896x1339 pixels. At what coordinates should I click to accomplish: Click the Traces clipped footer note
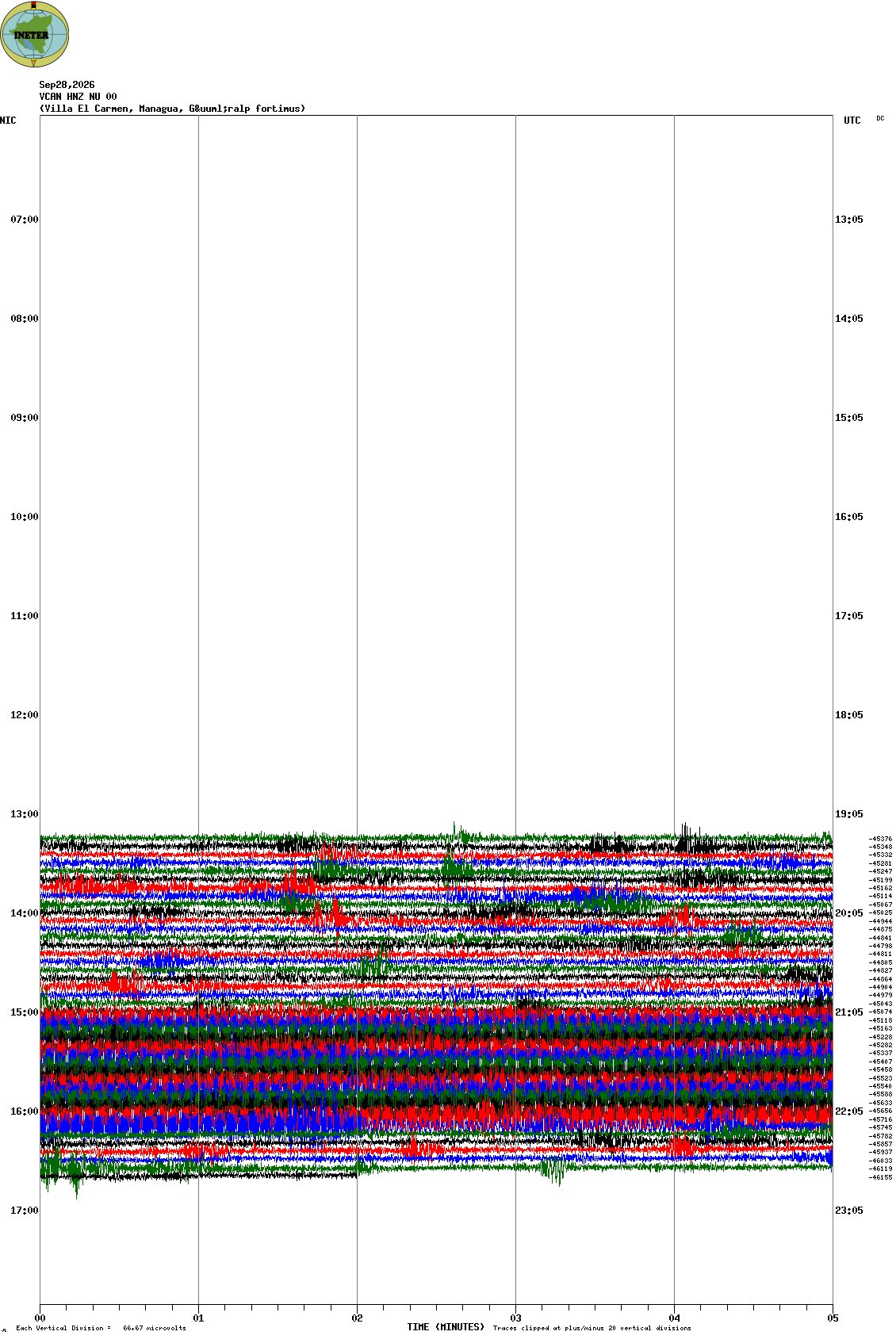pyautogui.click(x=592, y=1328)
